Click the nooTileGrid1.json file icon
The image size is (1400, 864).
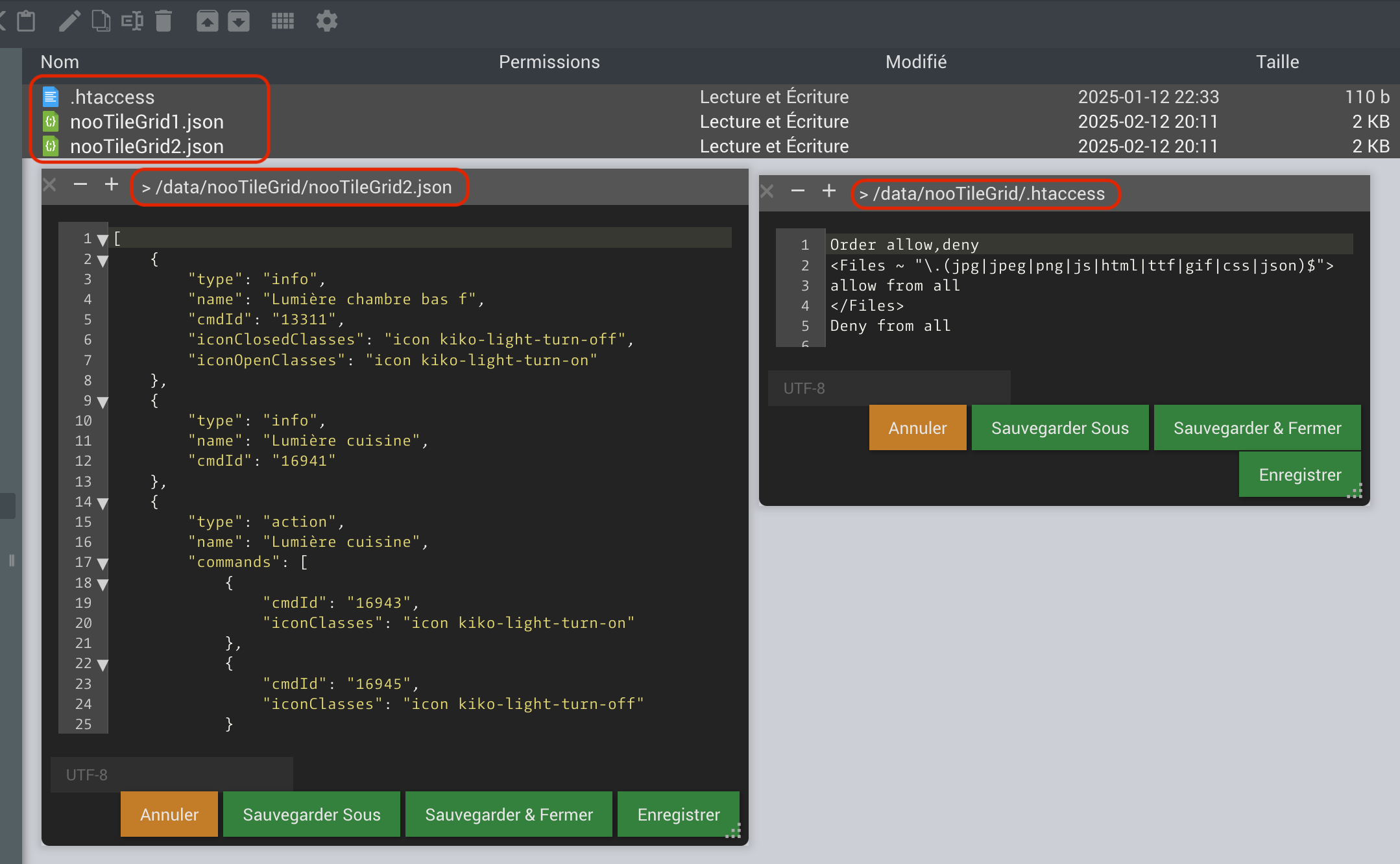pos(51,121)
